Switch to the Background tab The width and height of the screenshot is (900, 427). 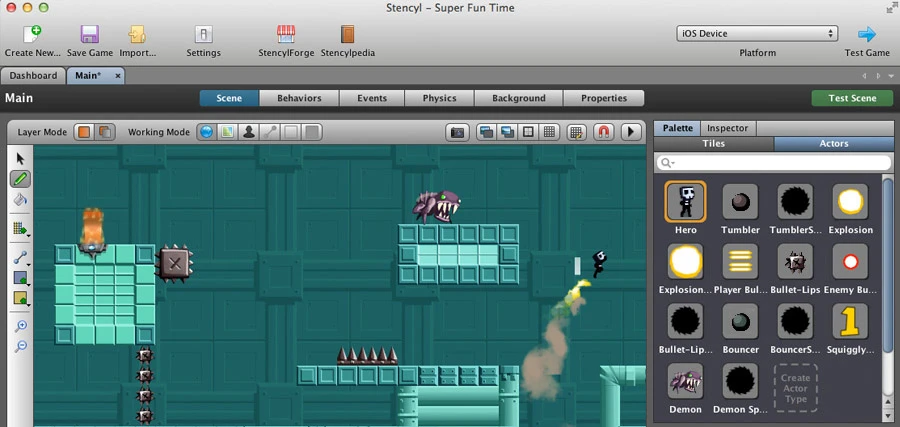tap(519, 98)
